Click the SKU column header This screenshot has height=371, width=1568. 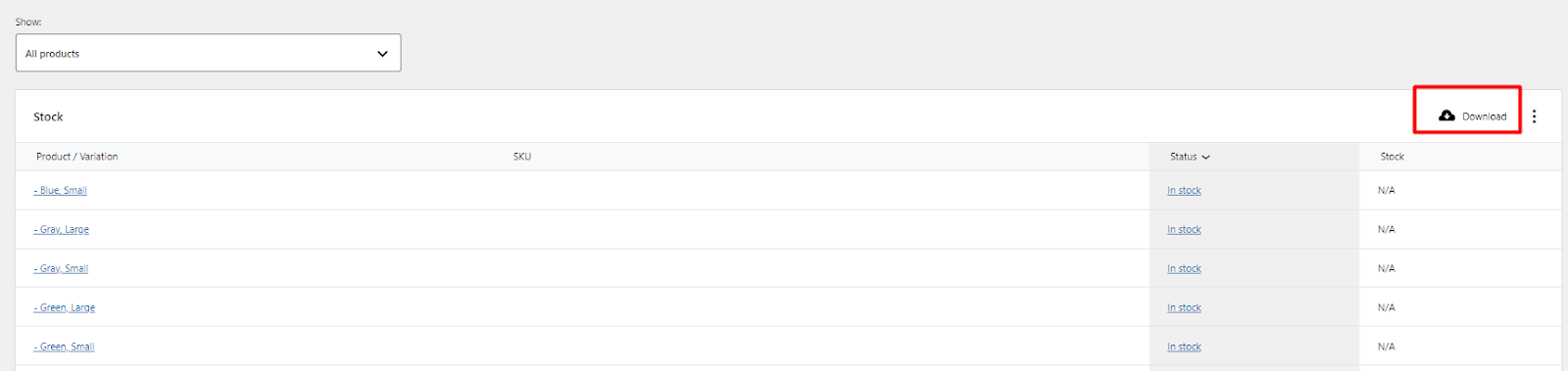522,157
